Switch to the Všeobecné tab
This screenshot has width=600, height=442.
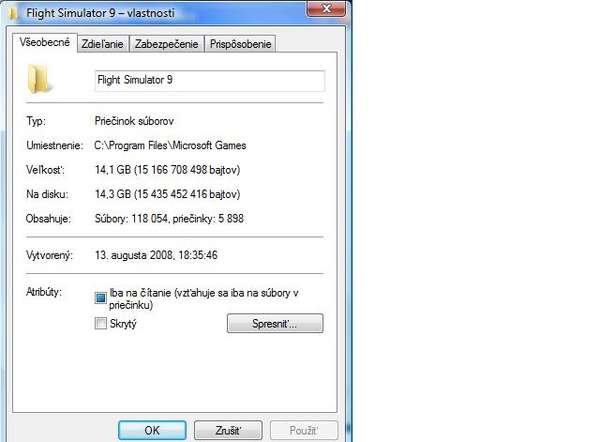tap(45, 42)
